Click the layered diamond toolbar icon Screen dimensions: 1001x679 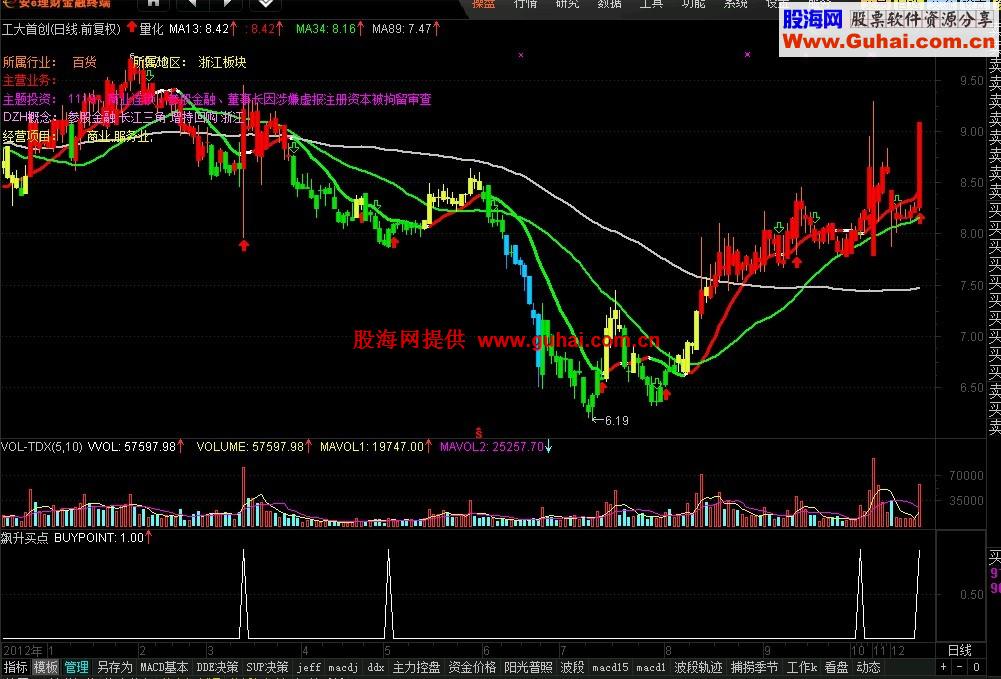point(266,3)
